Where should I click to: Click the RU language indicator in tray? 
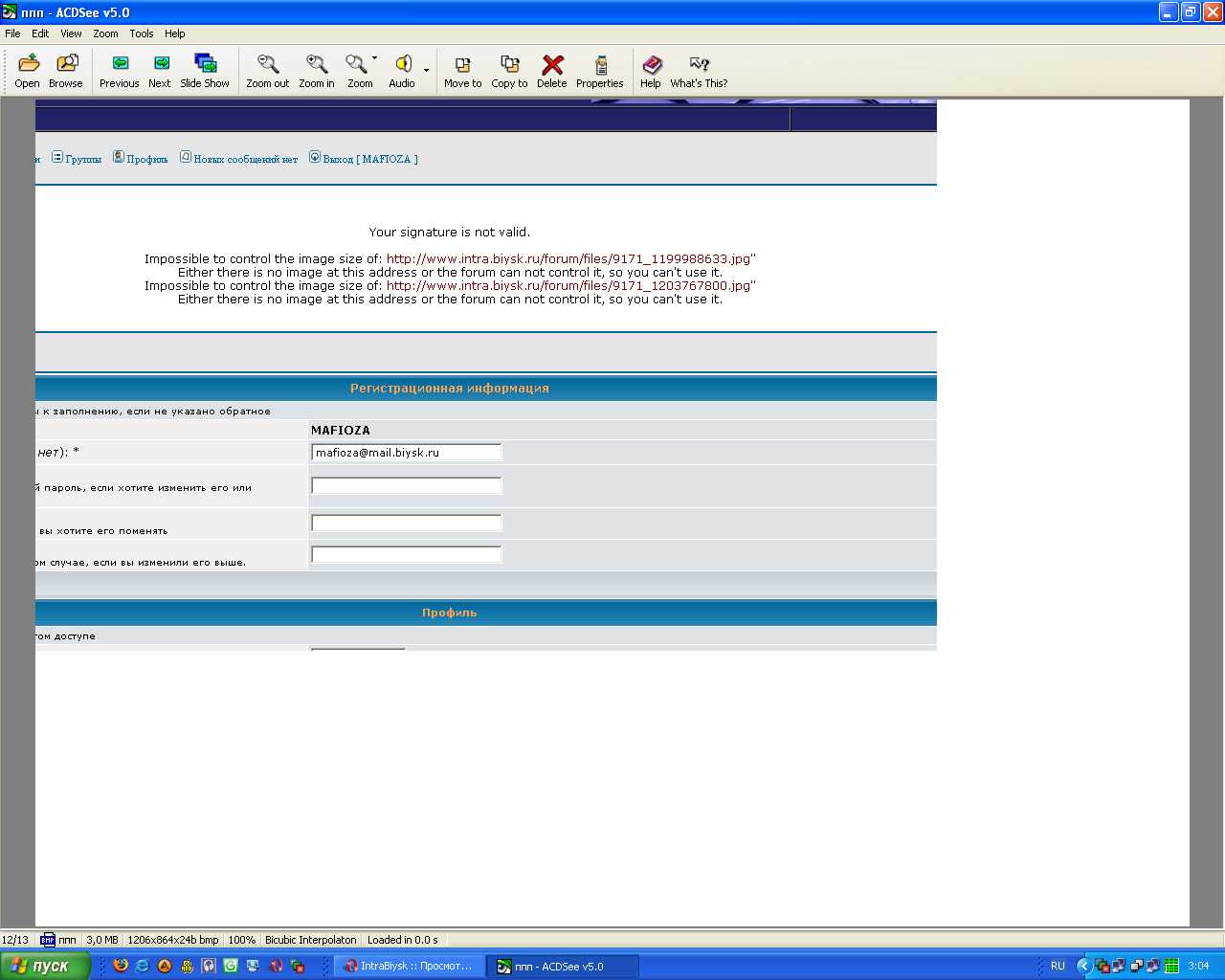coord(1058,967)
